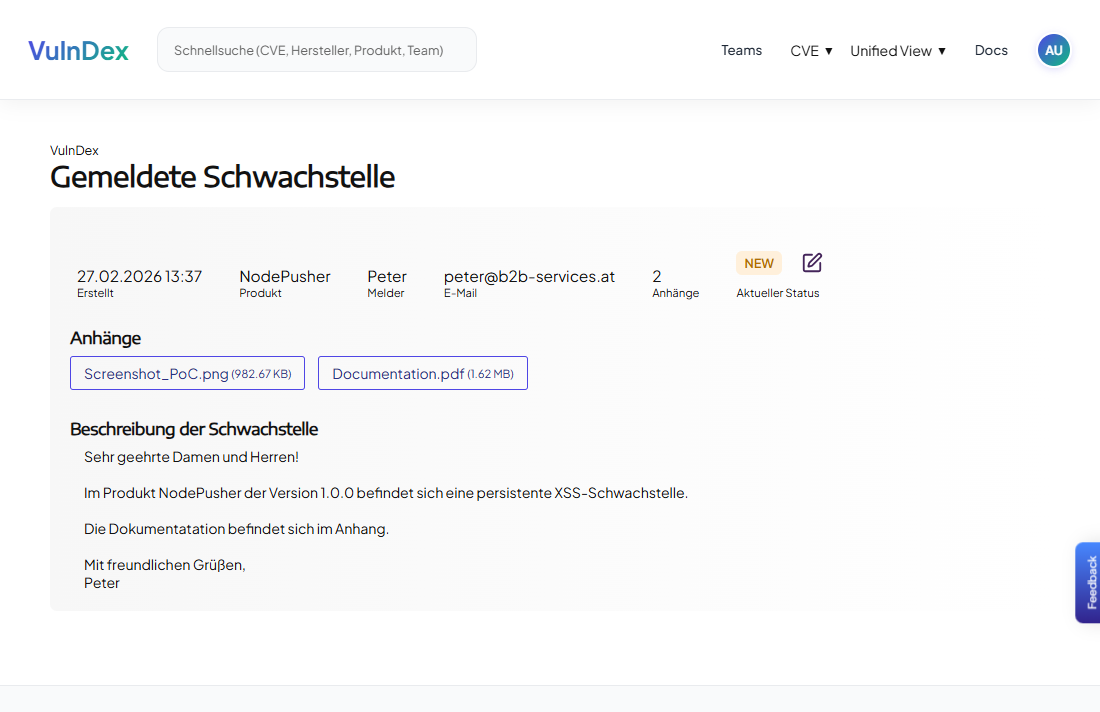Screen dimensions: 1100x712
Task: Click the Melder name Peter
Action: [386, 276]
